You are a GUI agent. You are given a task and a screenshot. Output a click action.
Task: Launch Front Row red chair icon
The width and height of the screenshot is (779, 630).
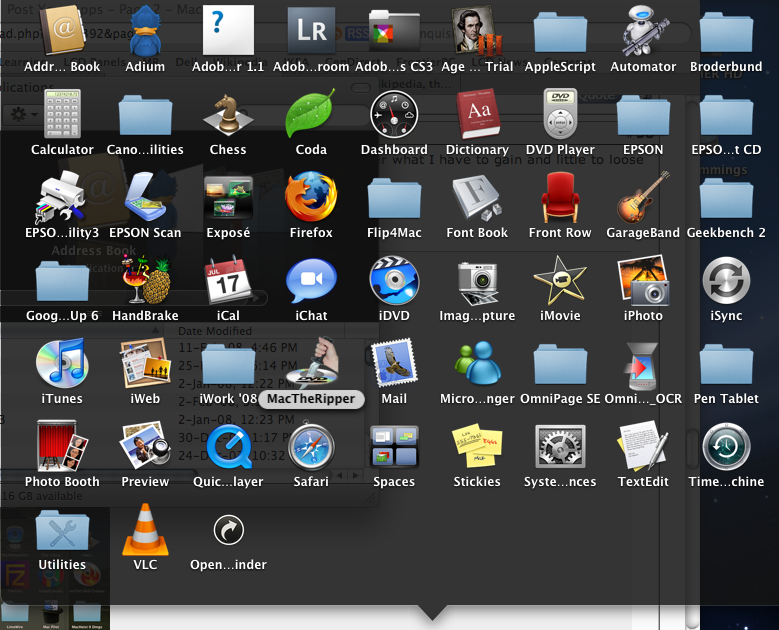click(x=560, y=197)
